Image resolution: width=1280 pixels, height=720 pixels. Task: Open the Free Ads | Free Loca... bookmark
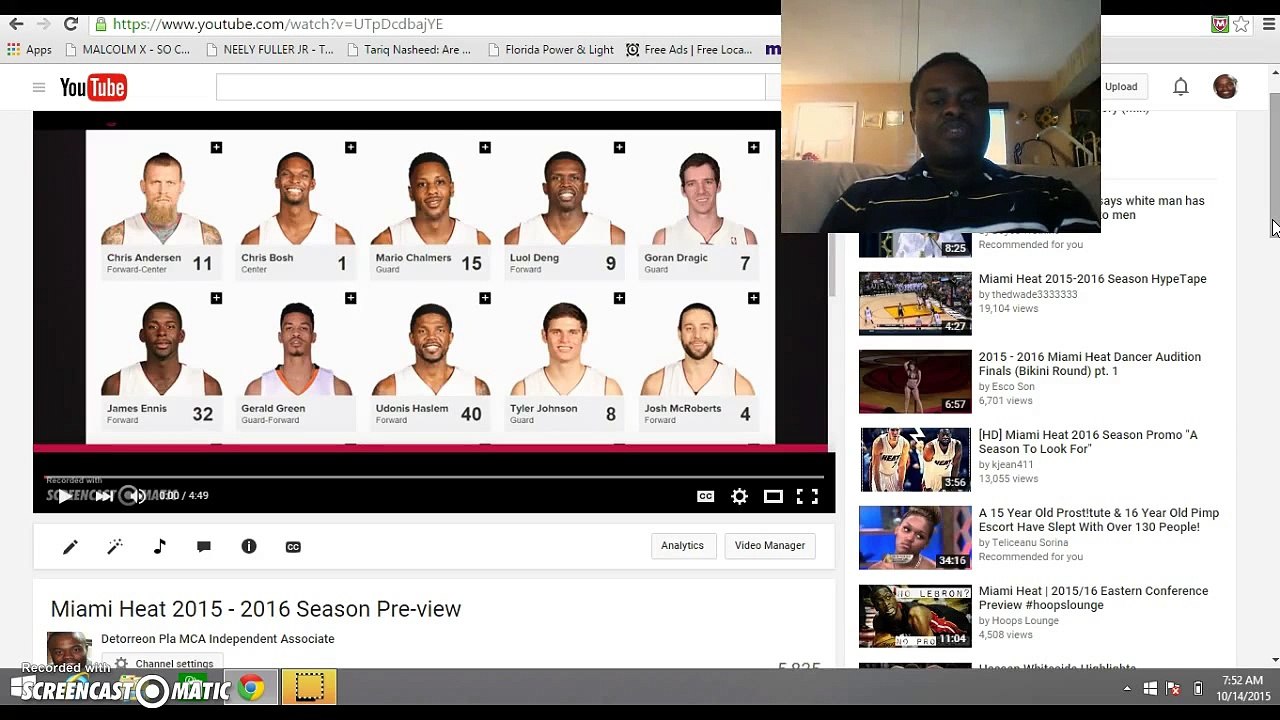(689, 50)
